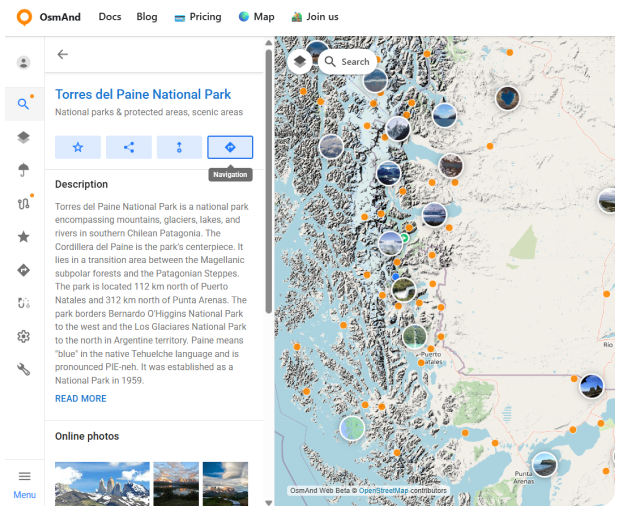Open the weather umbrella sidebar icon
620x510 pixels.
click(x=24, y=170)
